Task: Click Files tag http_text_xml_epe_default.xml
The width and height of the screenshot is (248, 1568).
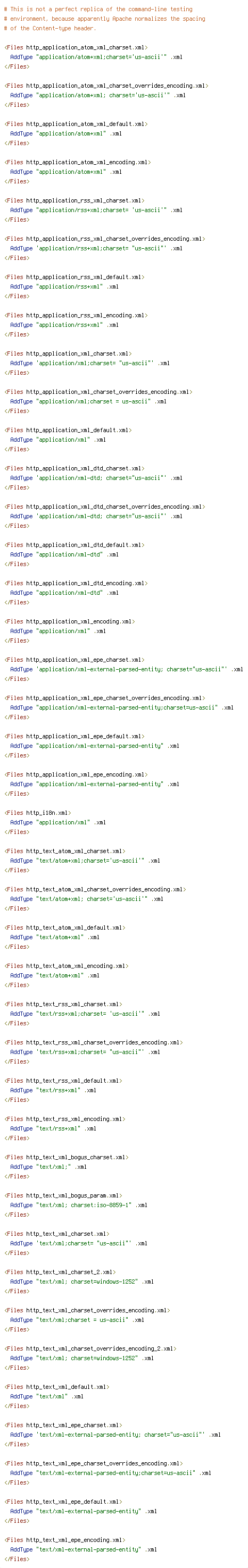Action: 63,1502
